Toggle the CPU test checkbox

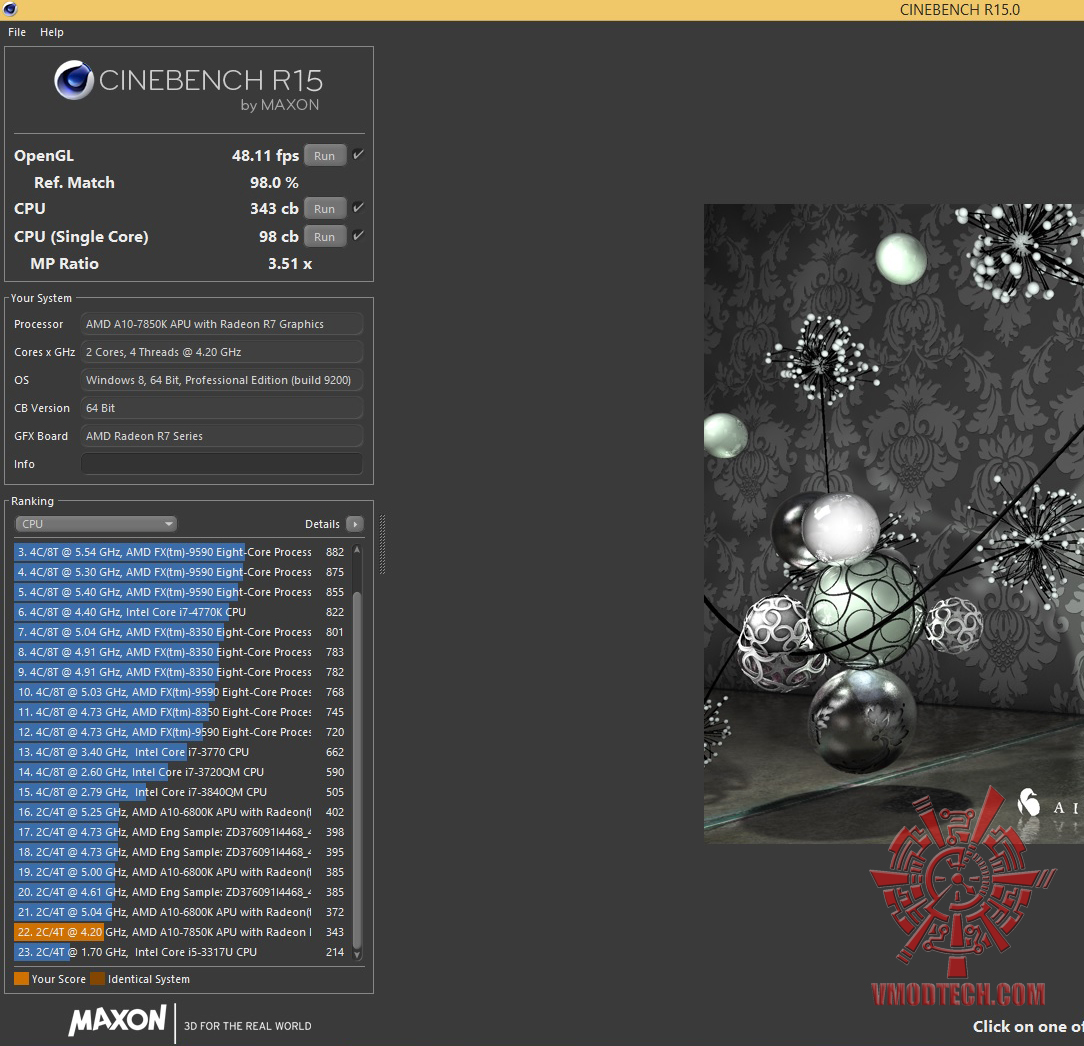(358, 207)
